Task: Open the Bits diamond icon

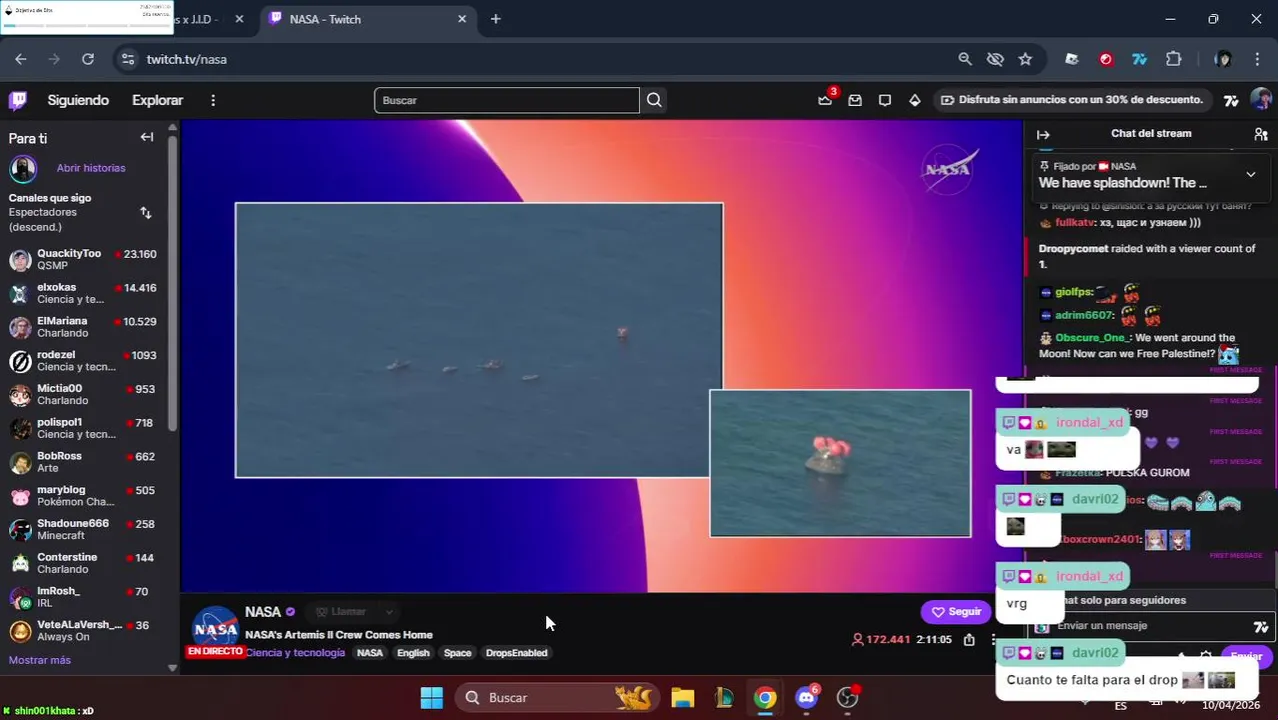Action: [x=914, y=100]
